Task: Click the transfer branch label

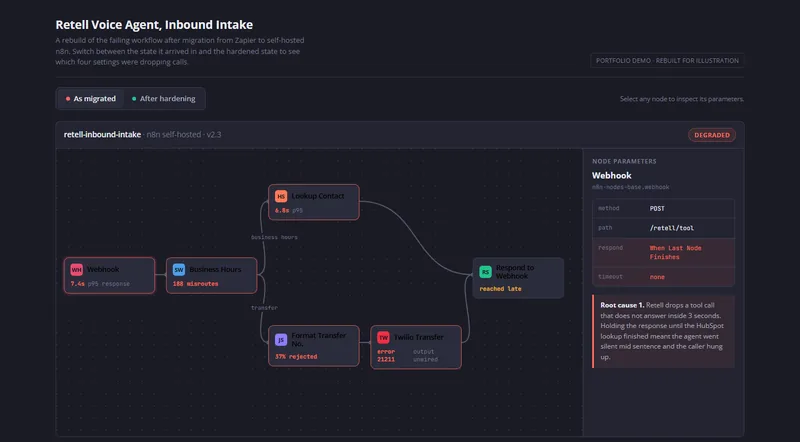Action: [x=264, y=308]
